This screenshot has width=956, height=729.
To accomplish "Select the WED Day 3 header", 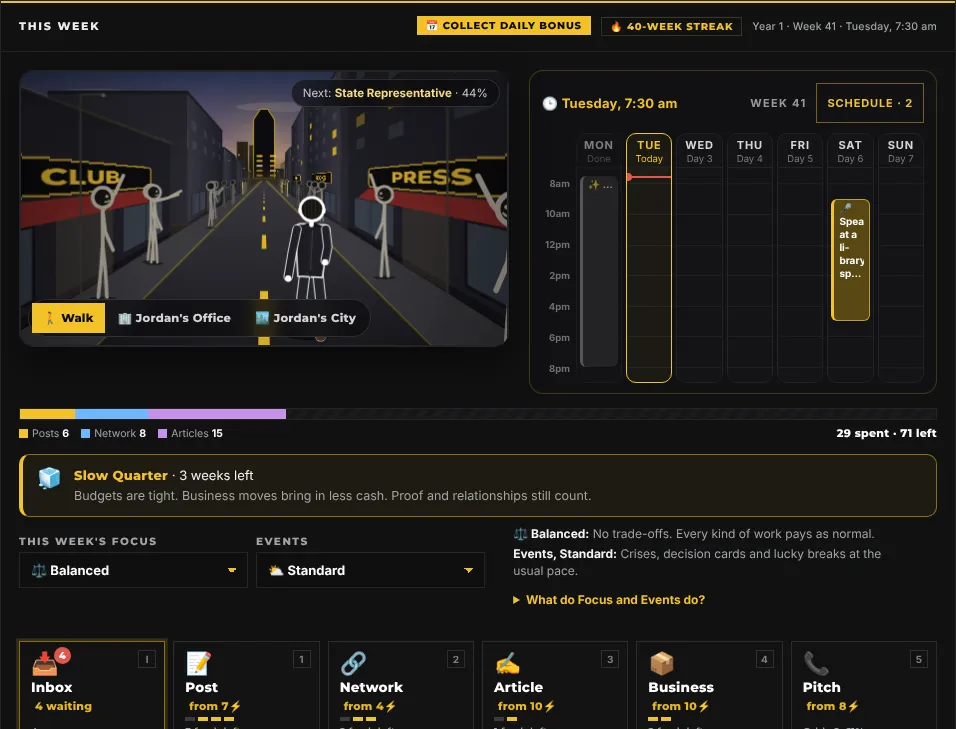I will pos(699,151).
